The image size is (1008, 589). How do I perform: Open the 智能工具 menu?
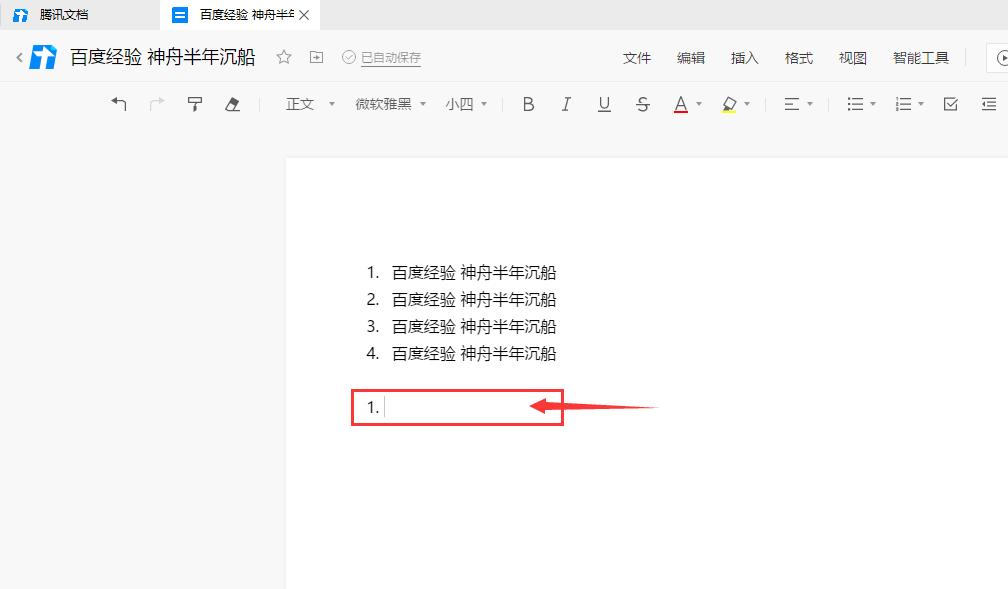point(919,57)
